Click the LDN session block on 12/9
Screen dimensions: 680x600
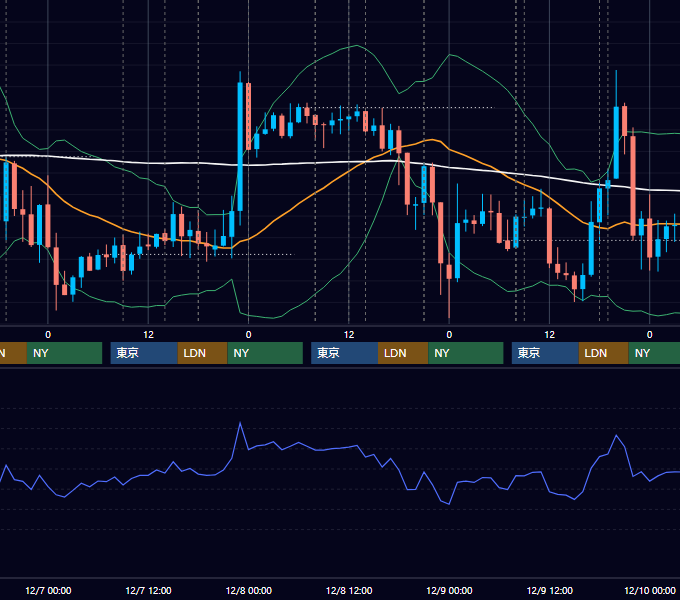[x=603, y=353]
